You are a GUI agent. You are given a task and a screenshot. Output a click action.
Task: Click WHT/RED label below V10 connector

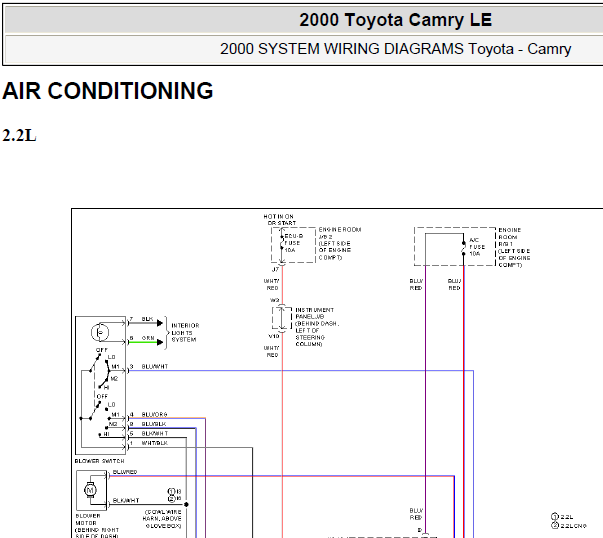click(x=272, y=351)
